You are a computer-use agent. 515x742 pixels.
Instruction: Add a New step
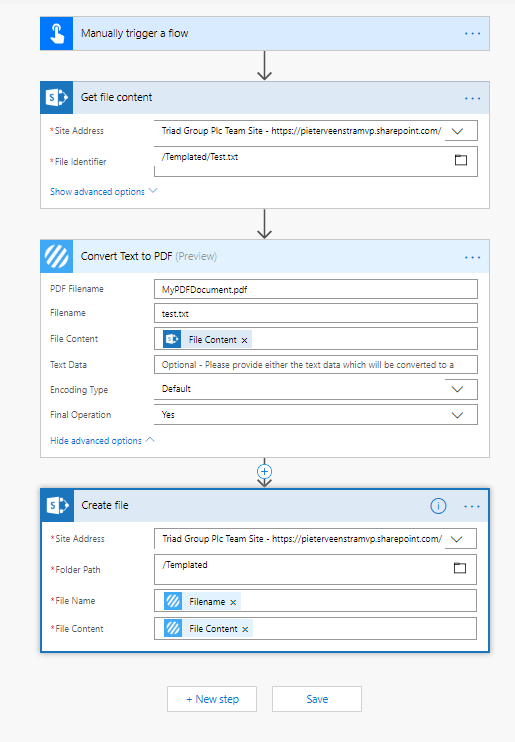coord(212,699)
